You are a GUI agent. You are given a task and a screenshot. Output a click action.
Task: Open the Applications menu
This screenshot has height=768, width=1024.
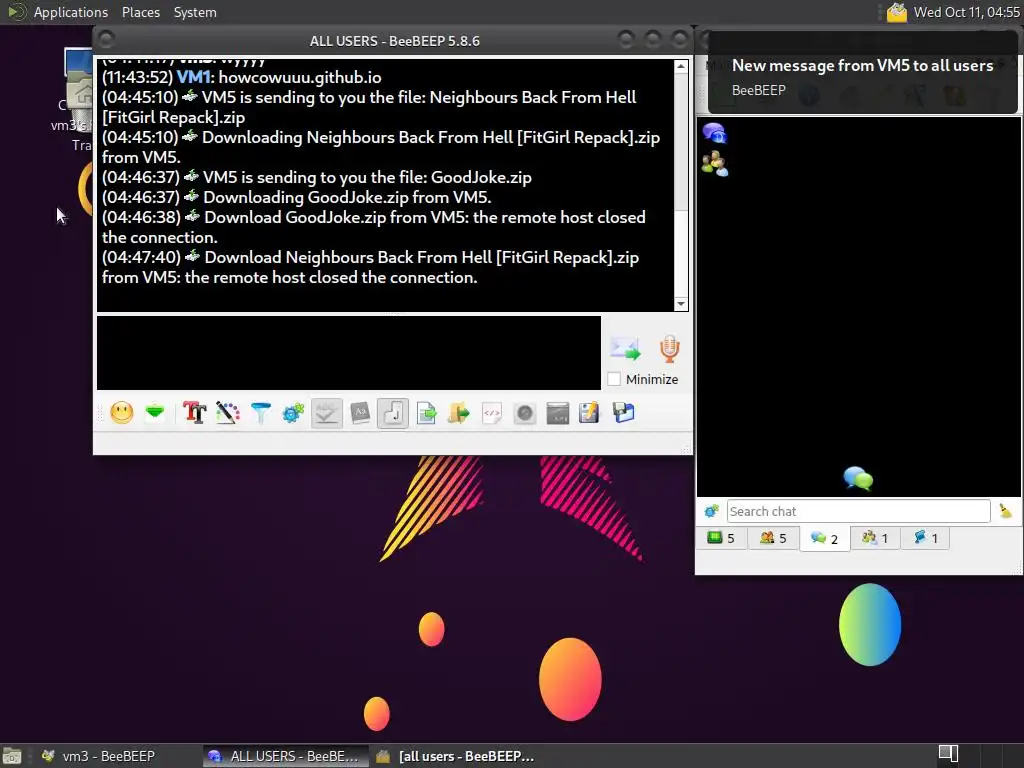71,12
